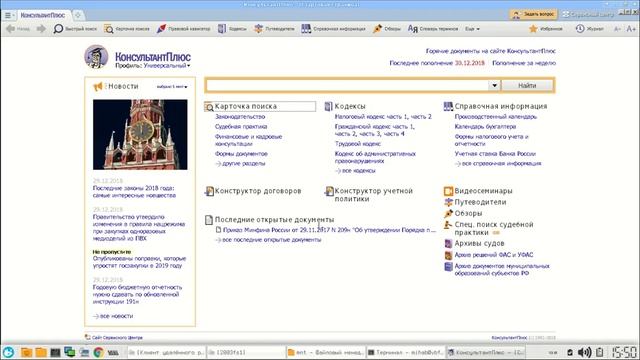Viewport: 640px width, 360px height.
Task: Open the Конструктор договоров icon
Action: [x=209, y=191]
